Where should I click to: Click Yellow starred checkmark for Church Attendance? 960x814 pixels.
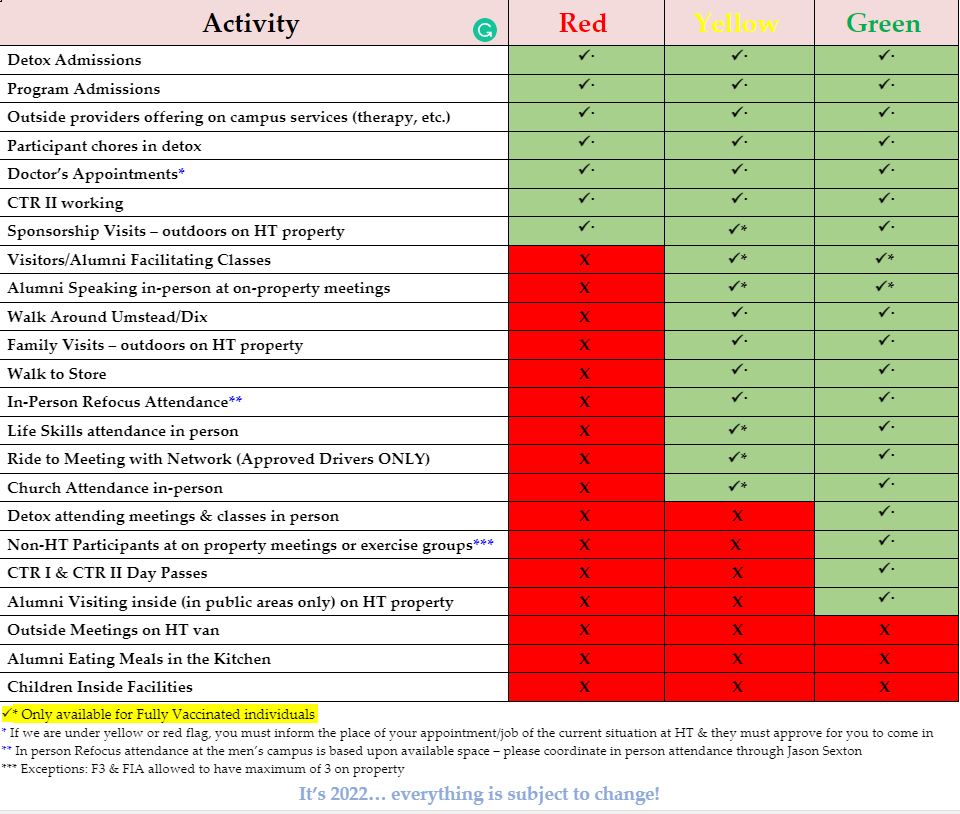[x=738, y=486]
